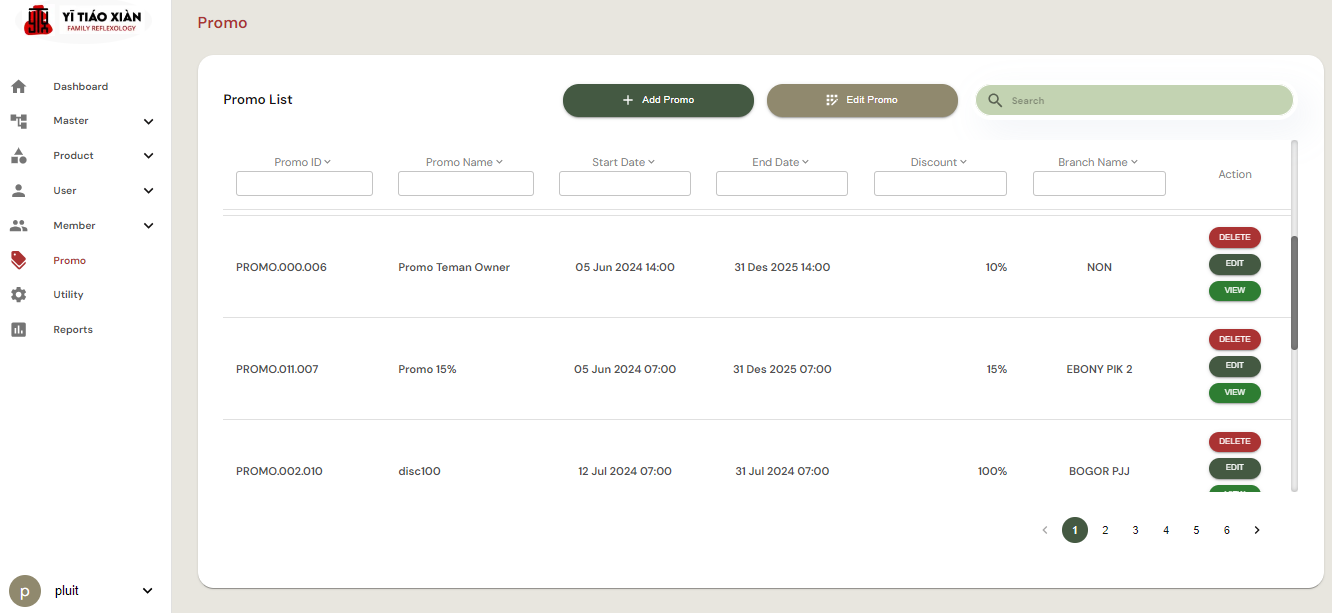Click the Reports chart icon in sidebar
The image size is (1332, 613).
[18, 330]
